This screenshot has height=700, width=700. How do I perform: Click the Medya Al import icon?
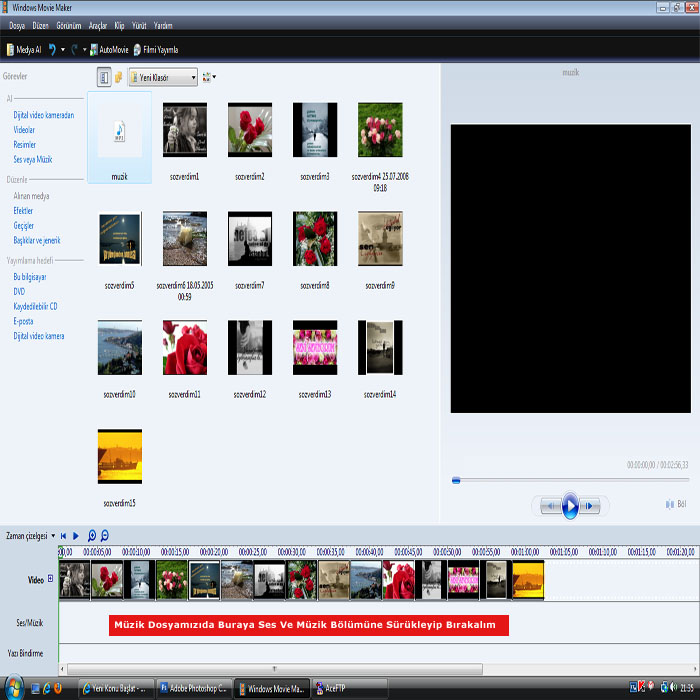[x=10, y=49]
